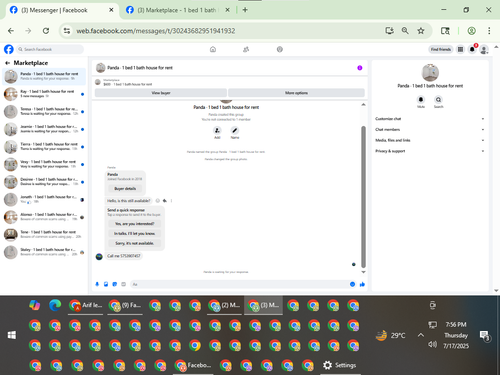
Task: Open Microsoft Edge from the taskbar
Action: 55,305
